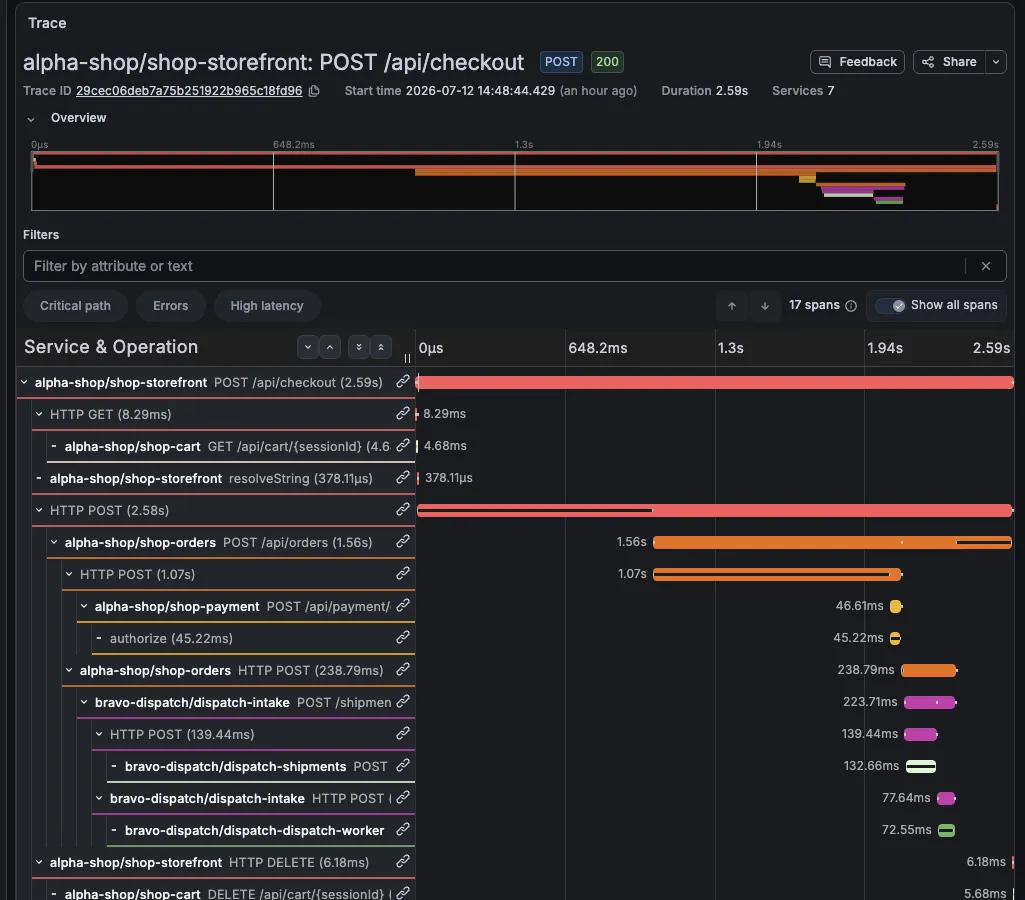Image resolution: width=1025 pixels, height=900 pixels.
Task: Click link icon on HTTP POST (2.58s) row
Action: (403, 510)
